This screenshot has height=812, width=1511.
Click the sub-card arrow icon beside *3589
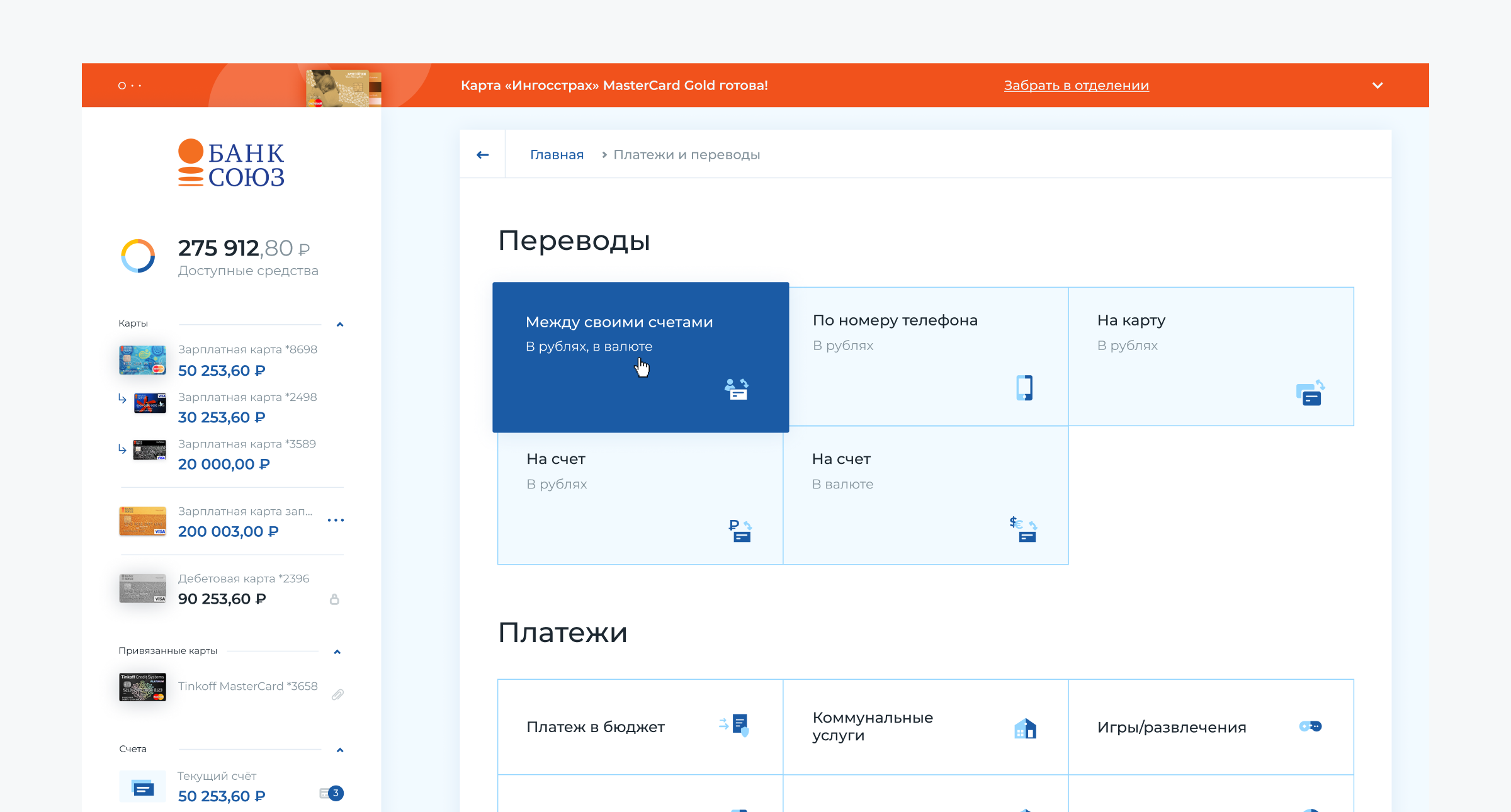click(122, 449)
